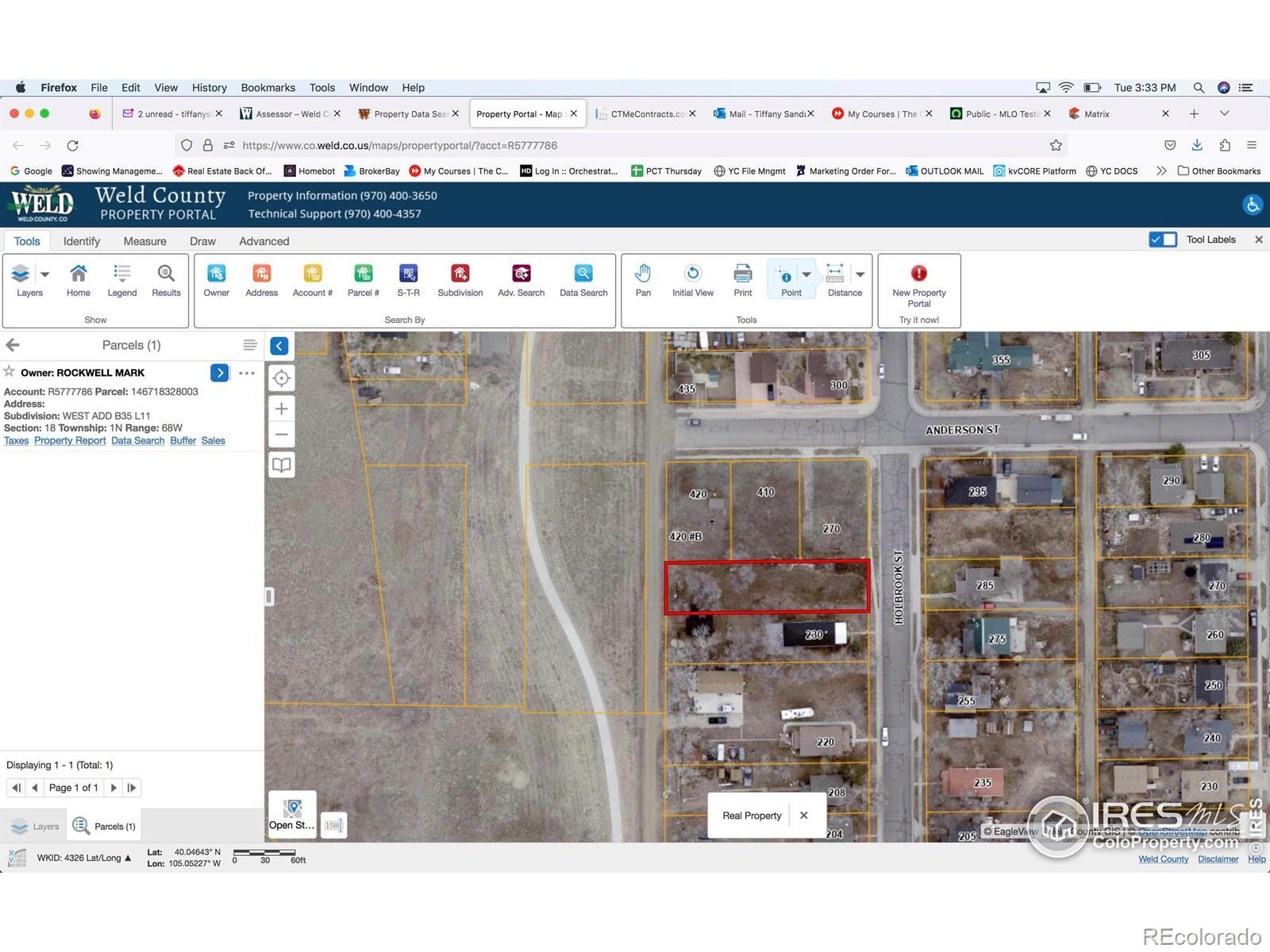Click the Print map icon
Image resolution: width=1270 pixels, height=952 pixels.
[x=742, y=280]
